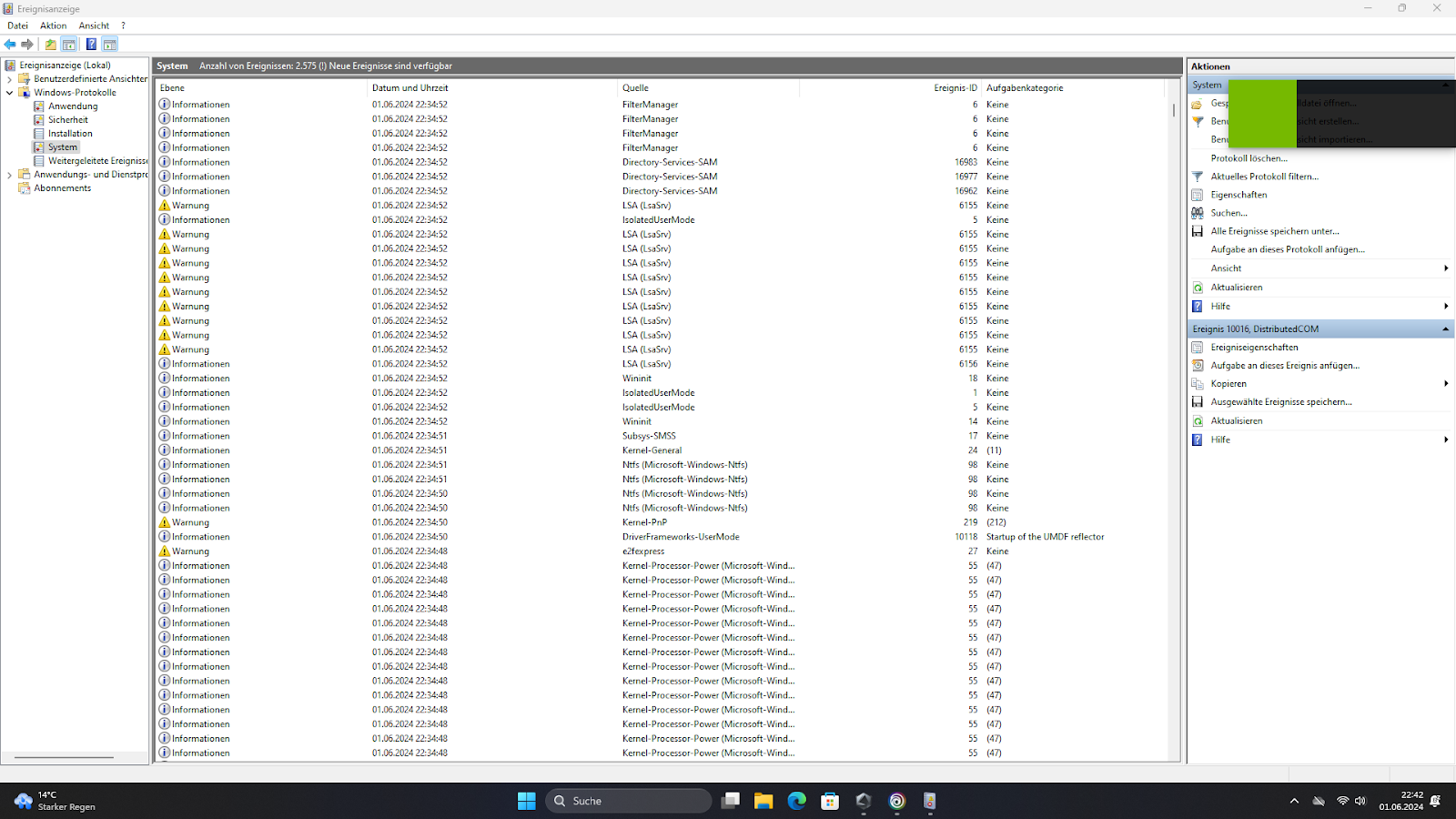Viewport: 1456px width, 819px height.
Task: Click Aufgabe an dieses Protokoll anfügen...
Action: click(1288, 249)
